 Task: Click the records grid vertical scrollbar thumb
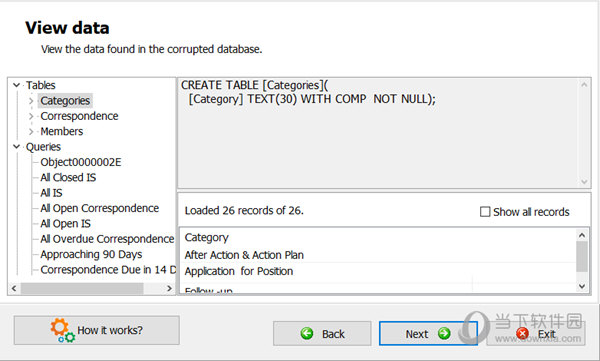coord(582,256)
